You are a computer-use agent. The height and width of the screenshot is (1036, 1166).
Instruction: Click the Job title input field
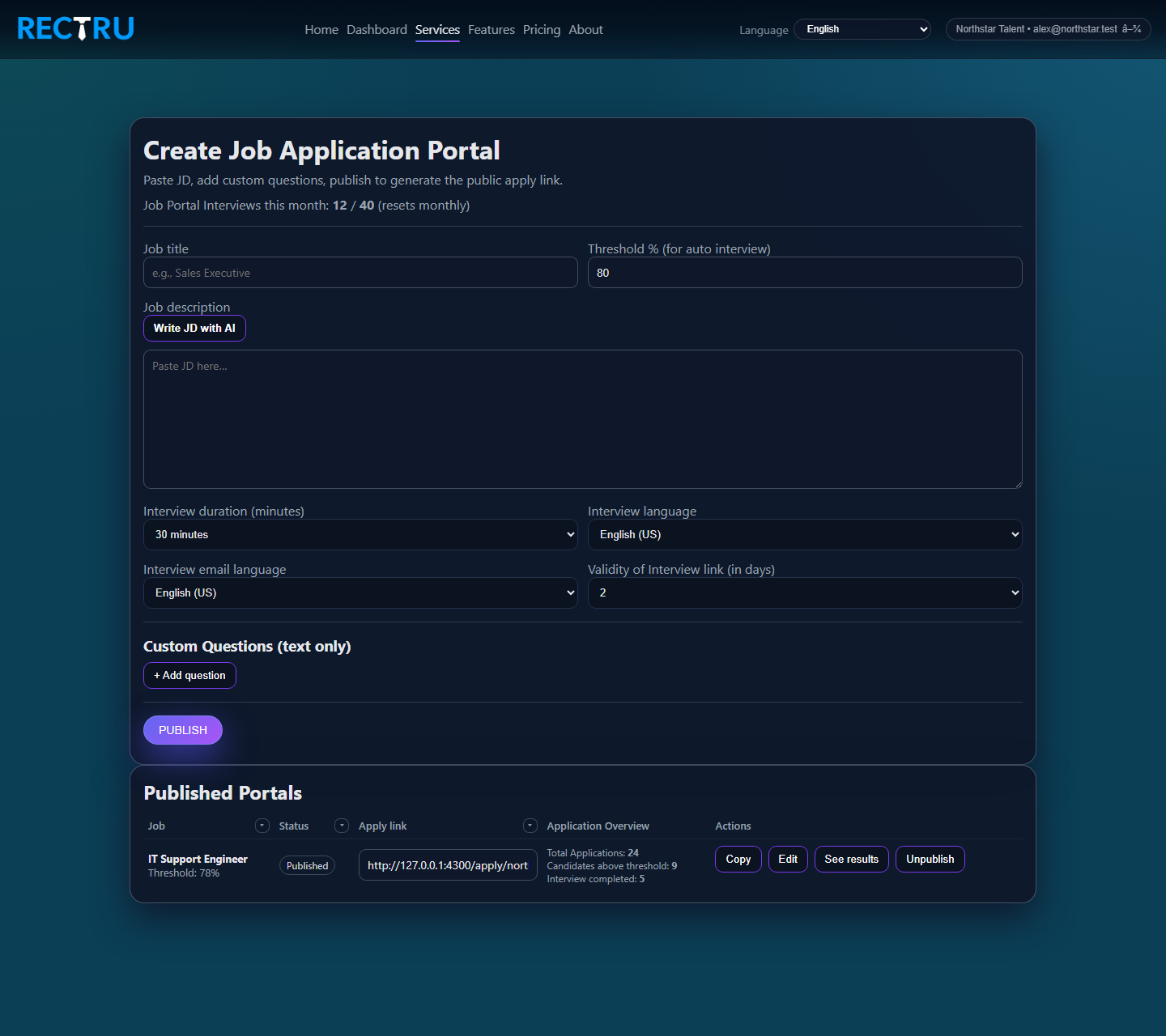[x=360, y=272]
